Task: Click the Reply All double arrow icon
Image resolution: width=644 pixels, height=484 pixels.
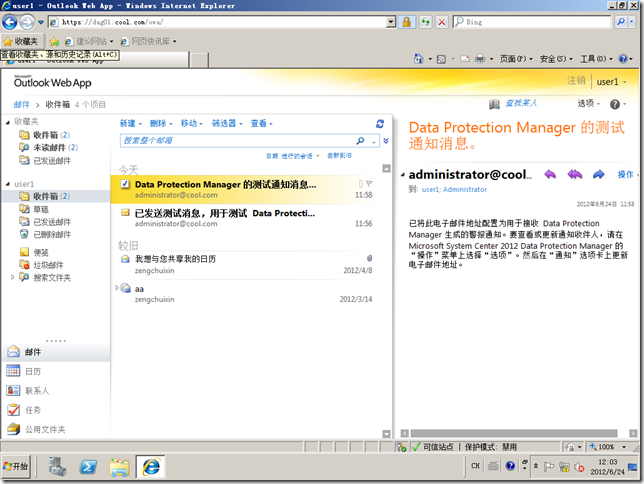Action: click(x=575, y=175)
